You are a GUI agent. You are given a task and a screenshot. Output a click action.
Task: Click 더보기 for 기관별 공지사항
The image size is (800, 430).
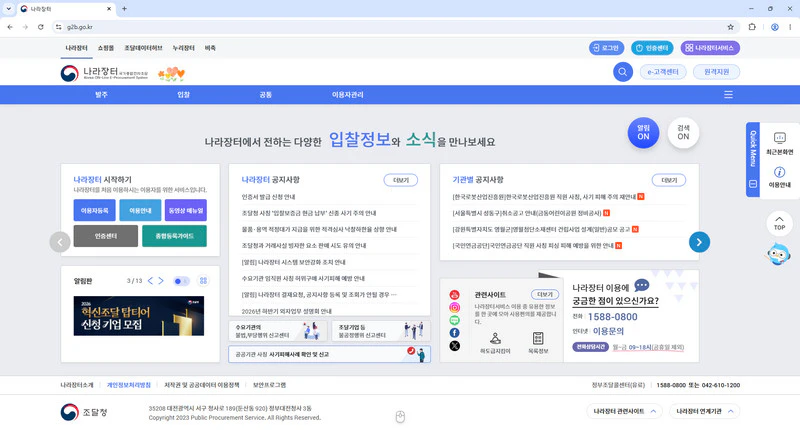pos(669,180)
